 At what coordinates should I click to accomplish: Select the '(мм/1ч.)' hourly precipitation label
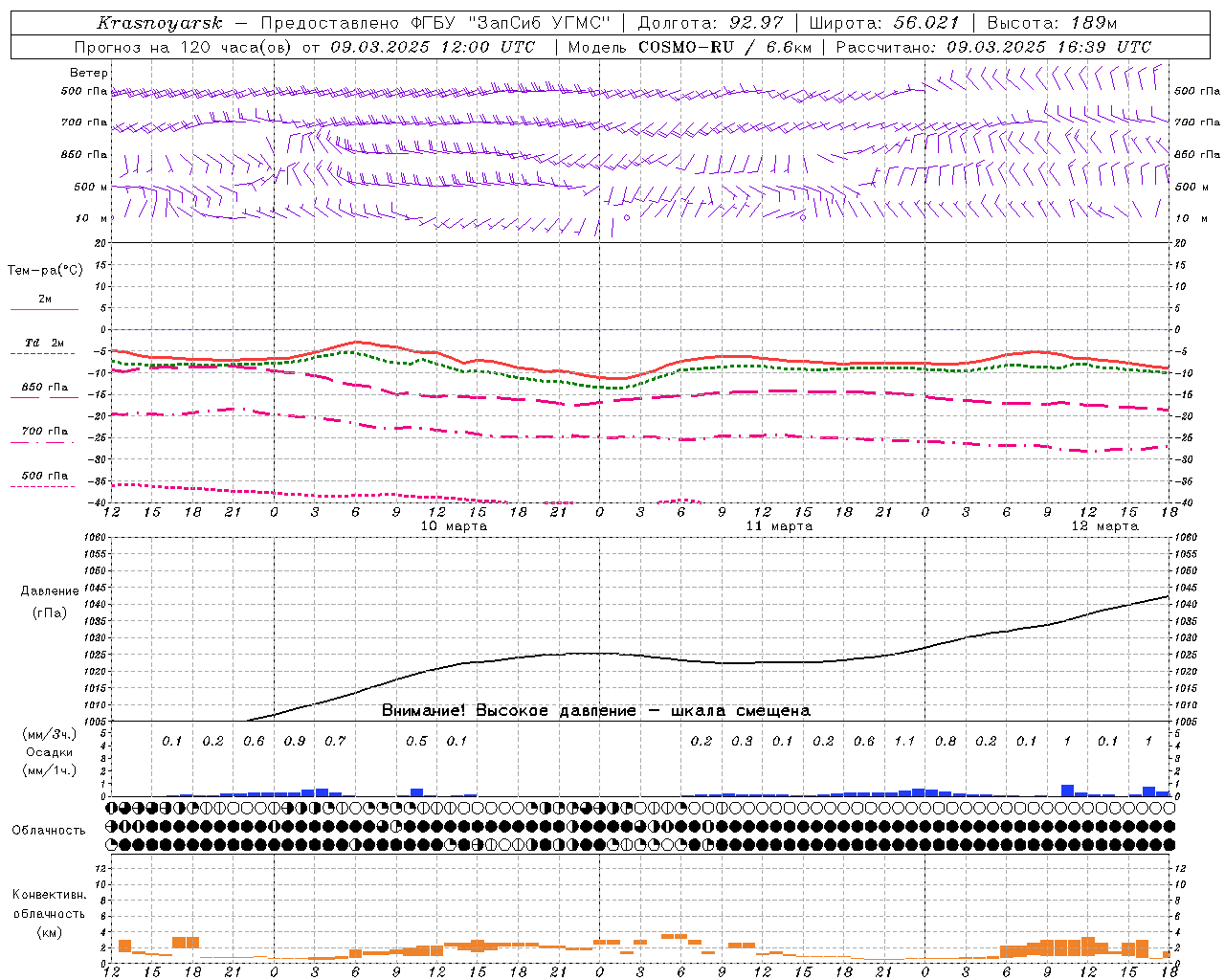tap(50, 770)
